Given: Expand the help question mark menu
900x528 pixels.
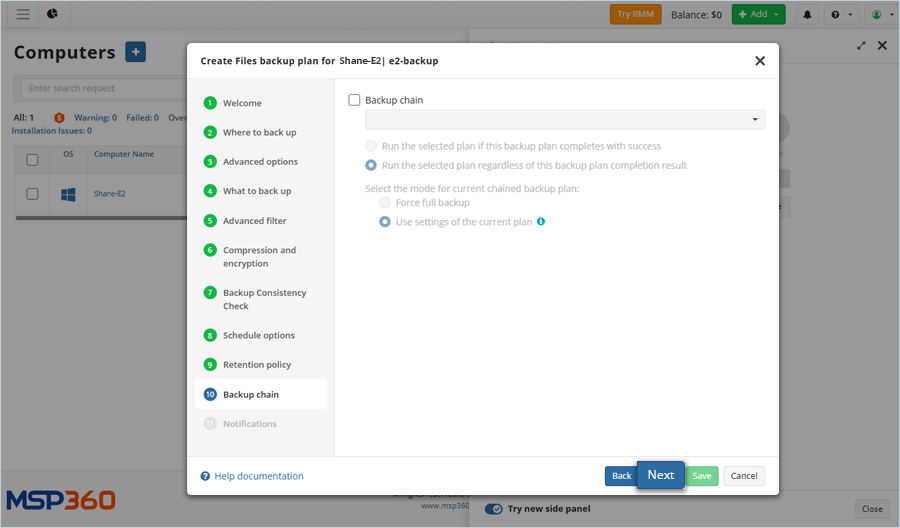Looking at the screenshot, I should click(x=842, y=15).
